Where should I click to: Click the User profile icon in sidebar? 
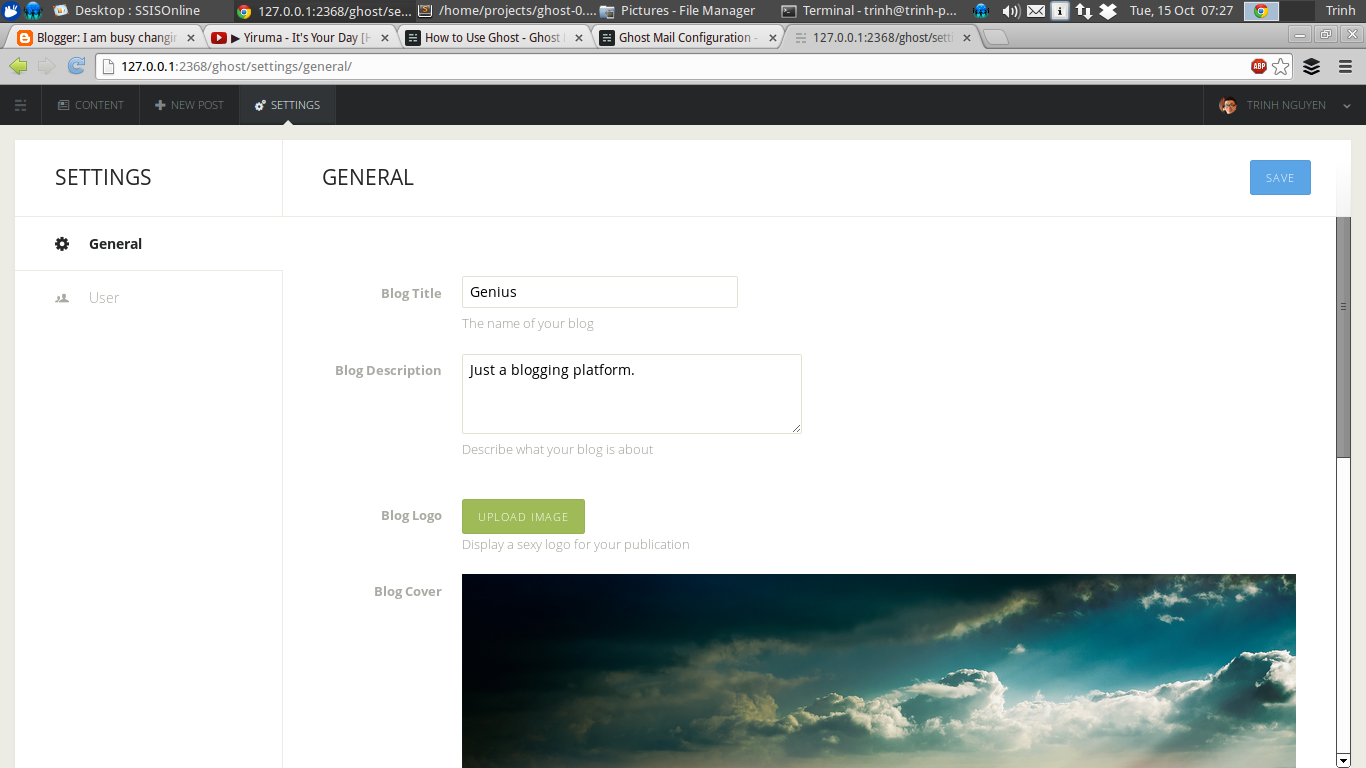tap(61, 297)
